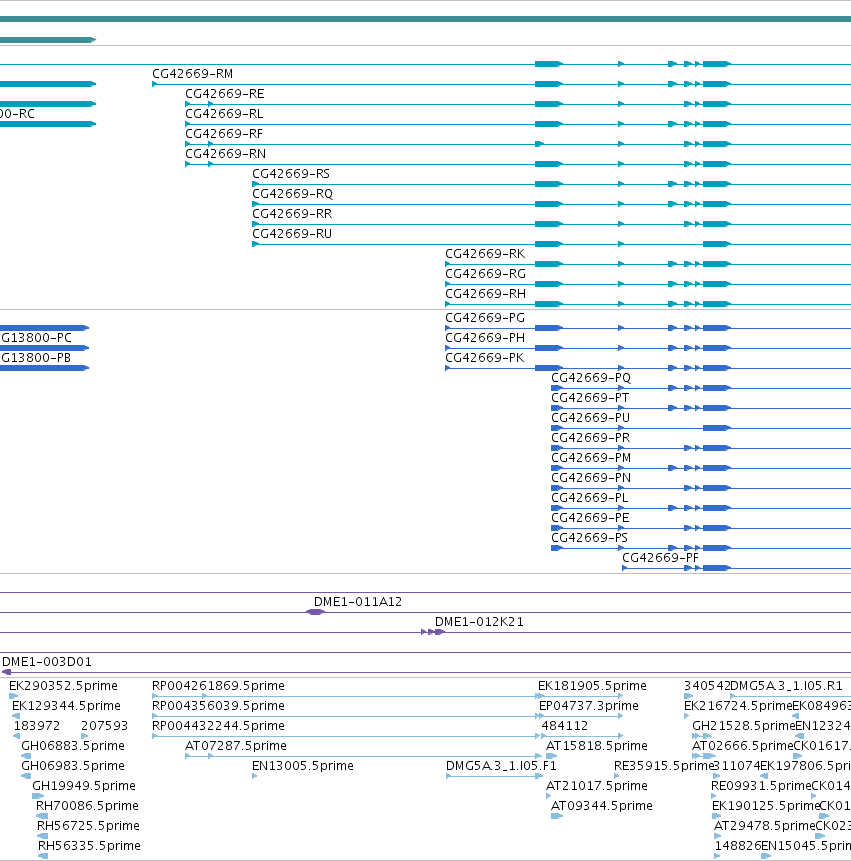The image size is (851, 861).
Task: Select the CG42669-RK transcript label
Action: [x=485, y=254]
